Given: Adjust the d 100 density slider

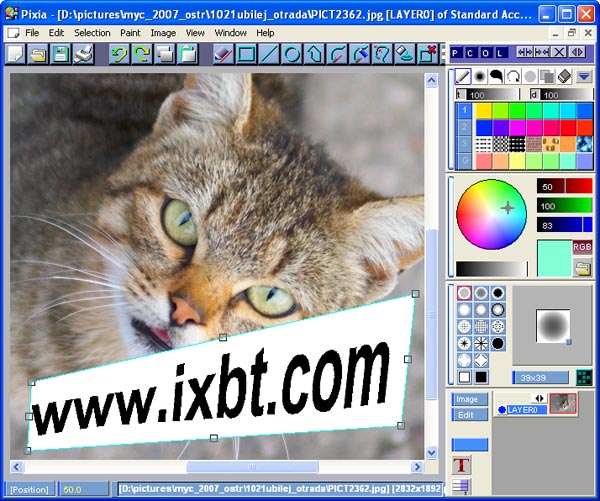Looking at the screenshot, I should 562,95.
